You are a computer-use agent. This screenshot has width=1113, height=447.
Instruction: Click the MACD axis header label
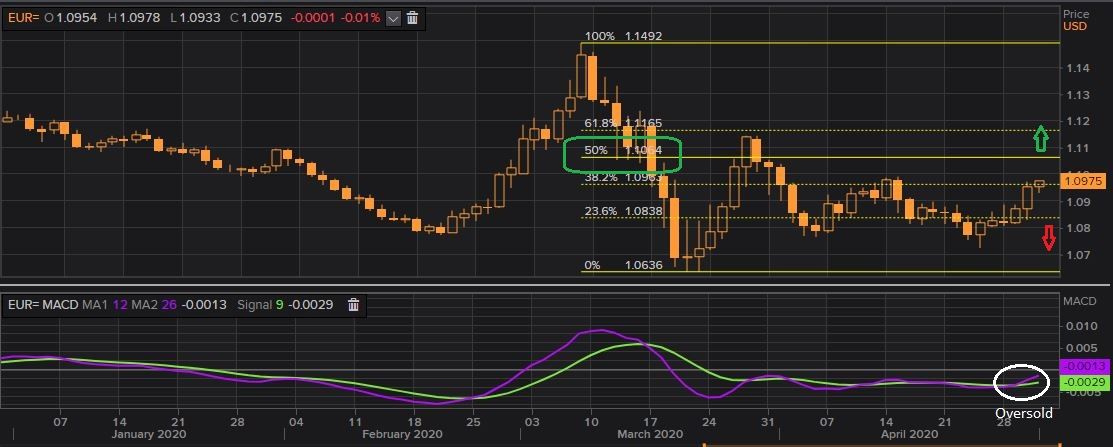pyautogui.click(x=1079, y=302)
